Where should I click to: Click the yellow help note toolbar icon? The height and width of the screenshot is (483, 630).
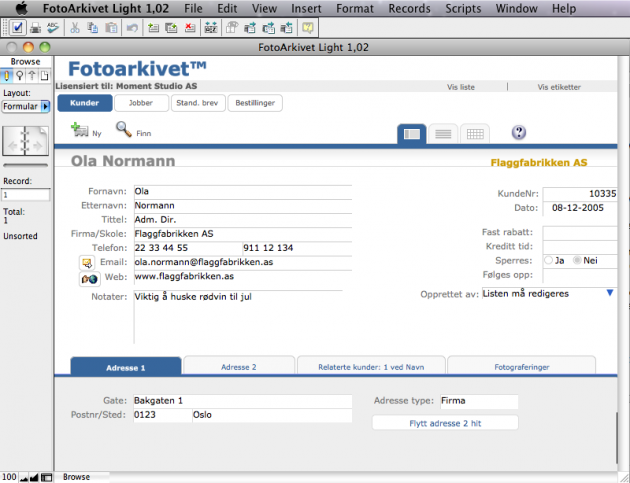[x=308, y=28]
